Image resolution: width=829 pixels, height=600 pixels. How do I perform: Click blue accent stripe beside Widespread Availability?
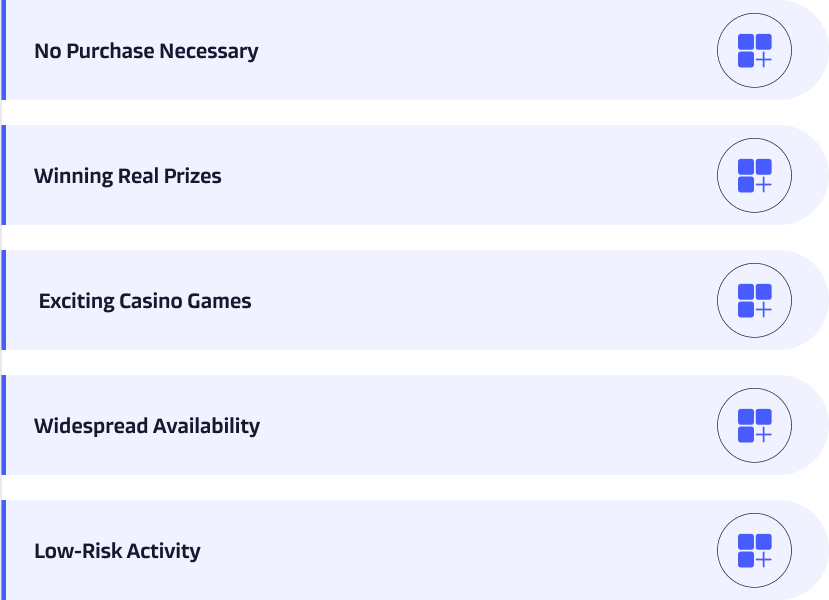click(4, 425)
